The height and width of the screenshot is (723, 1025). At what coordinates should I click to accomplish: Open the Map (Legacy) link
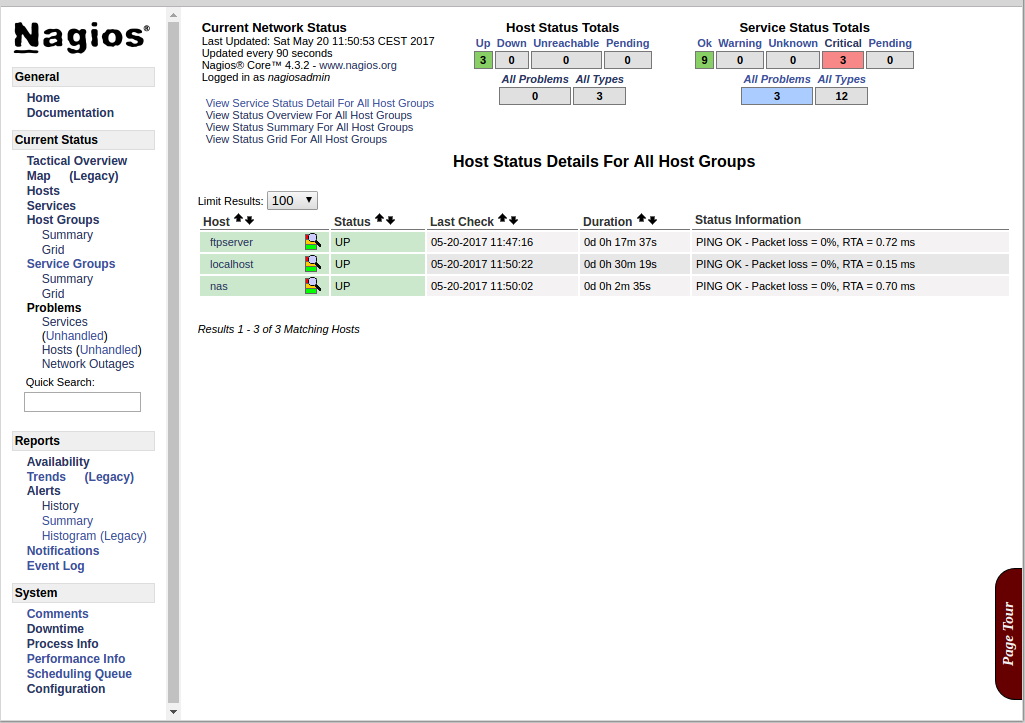(x=94, y=176)
